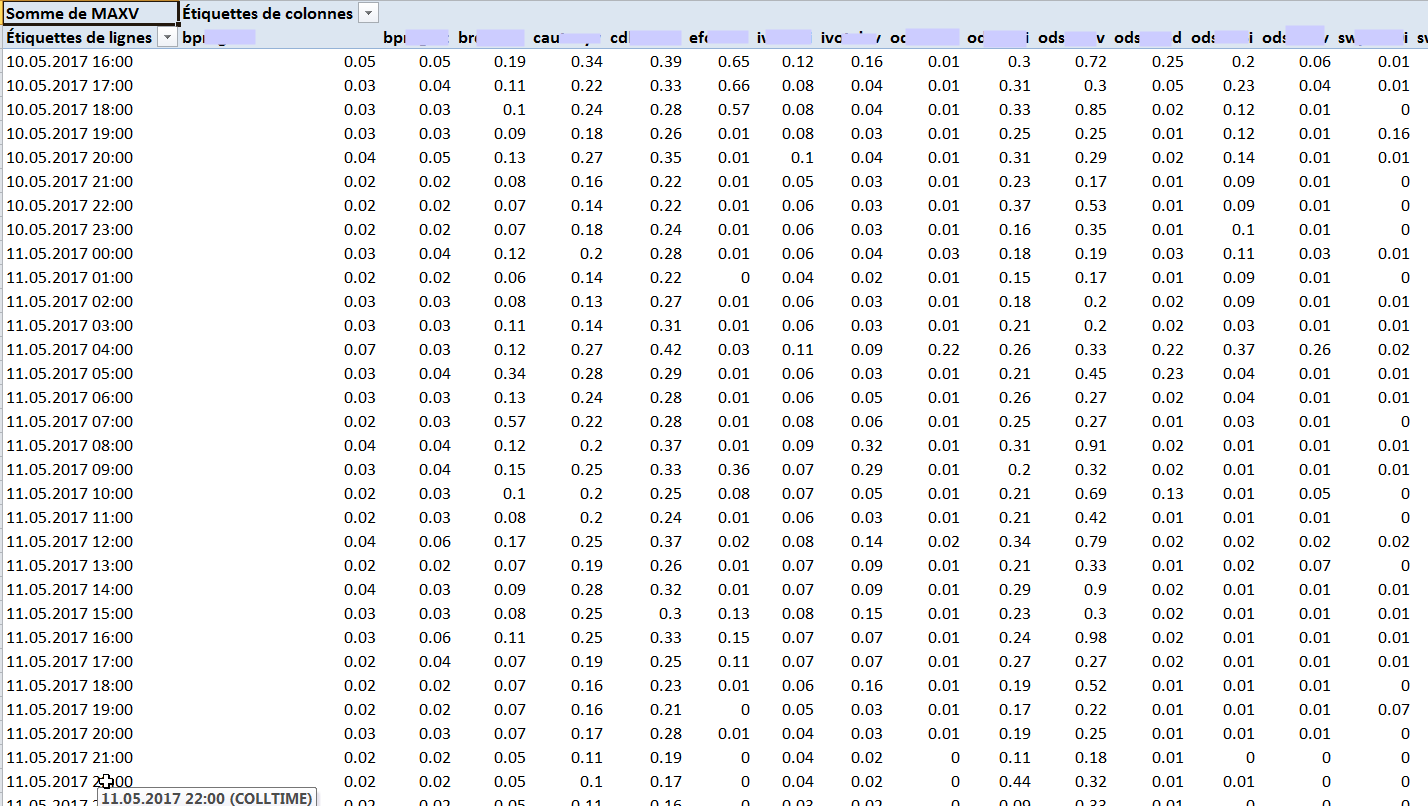Select row label 10.05.2017 18:00
Image resolution: width=1428 pixels, height=806 pixels.
[70, 110]
